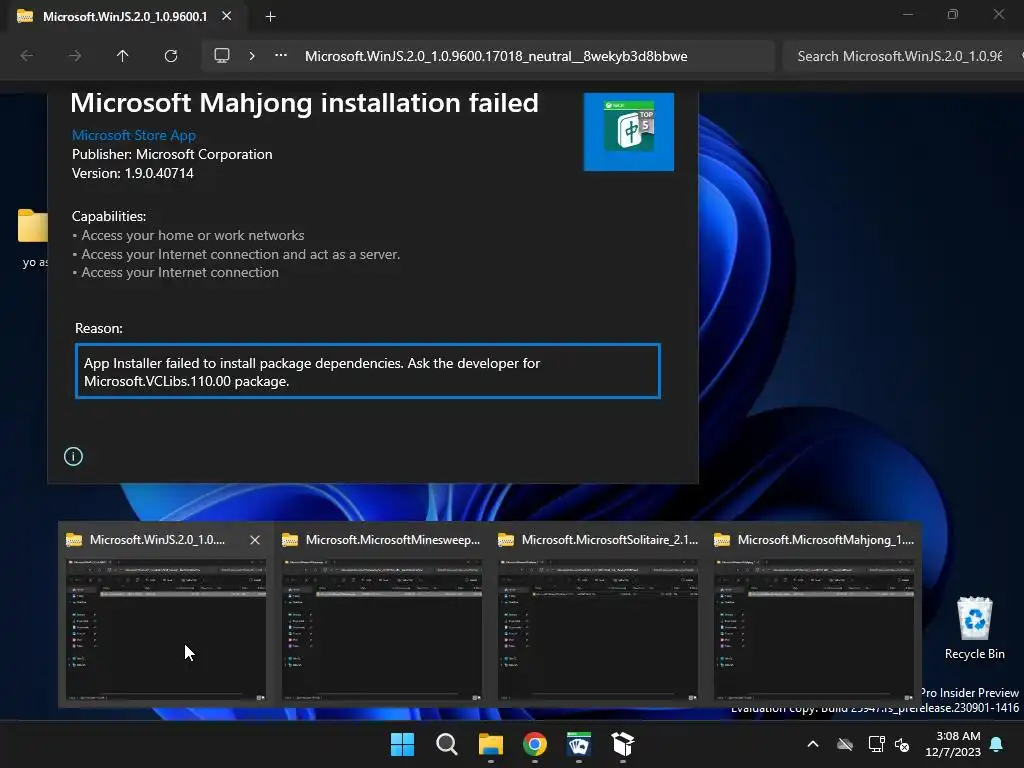Close the Microsoft.WinJS.2.0 Explorer tab

pos(227,16)
